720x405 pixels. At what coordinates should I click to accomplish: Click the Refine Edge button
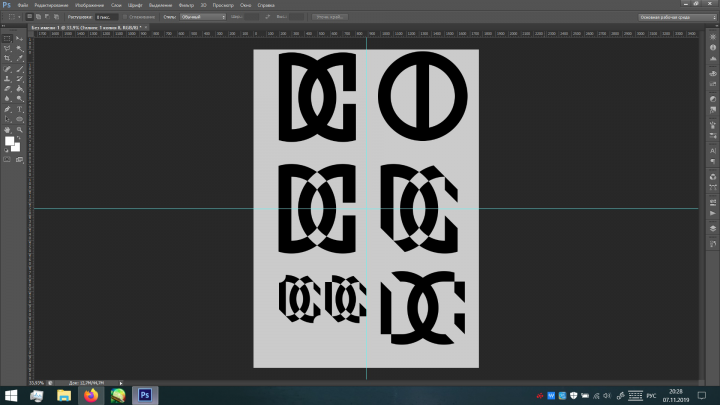[330, 17]
